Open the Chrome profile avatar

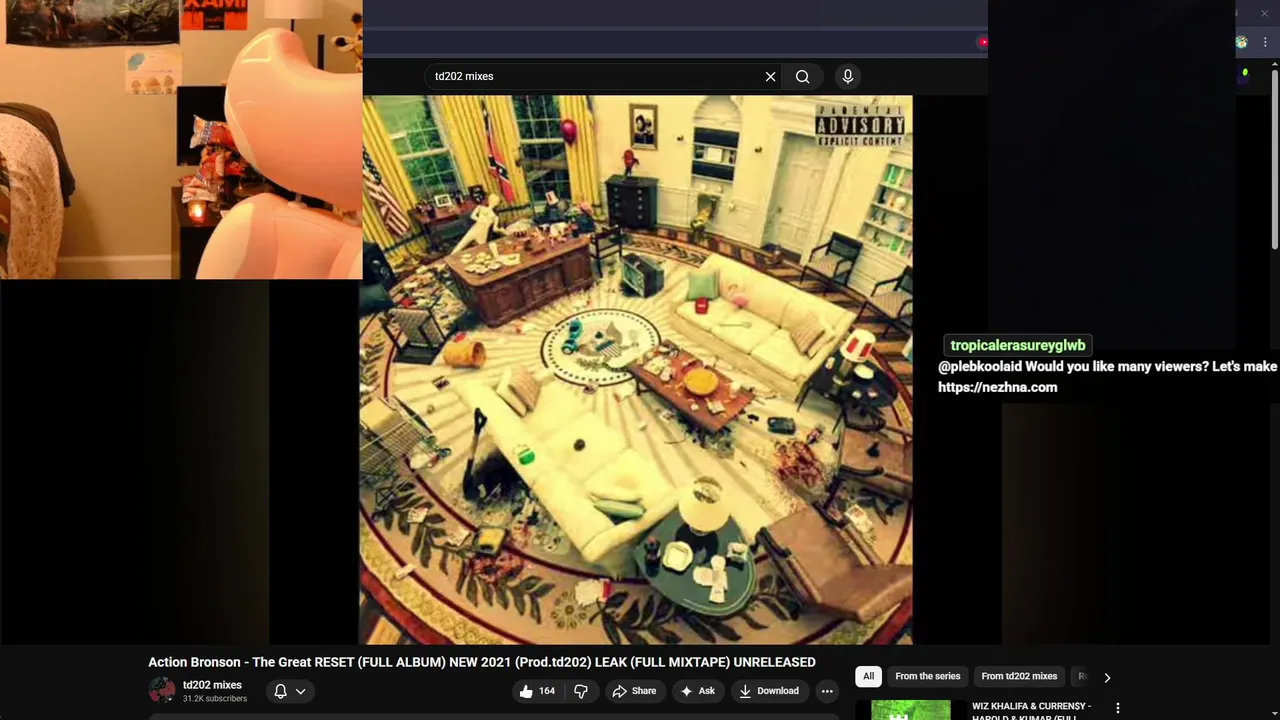(x=1241, y=42)
